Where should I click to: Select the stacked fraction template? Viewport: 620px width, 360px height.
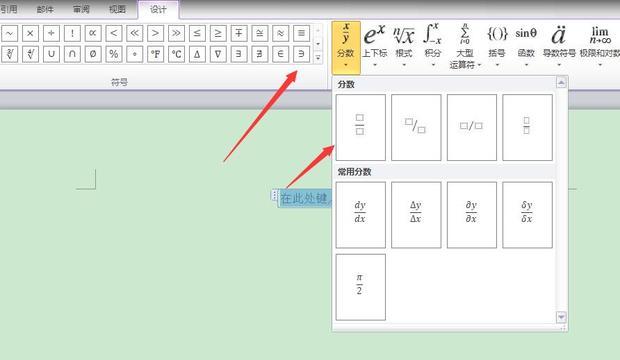(x=360, y=127)
